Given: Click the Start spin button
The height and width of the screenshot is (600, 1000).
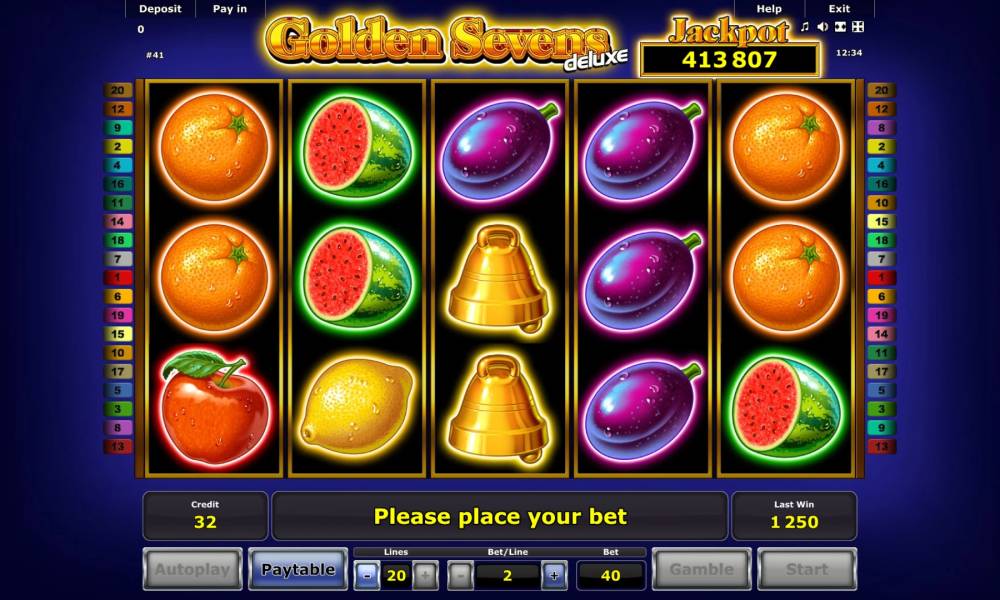Looking at the screenshot, I should 807,569.
